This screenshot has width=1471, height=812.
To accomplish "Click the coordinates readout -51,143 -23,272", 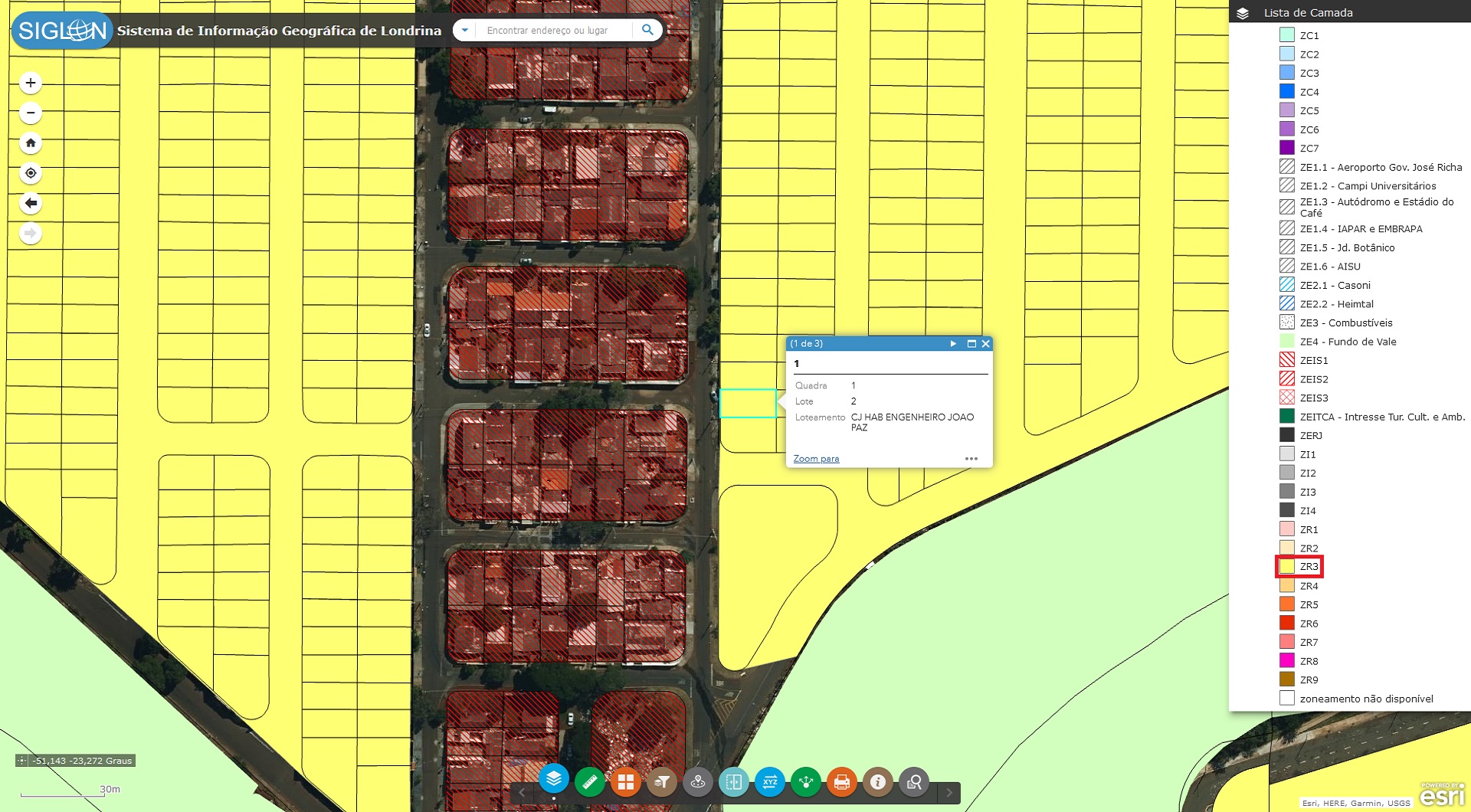I will pos(82,761).
